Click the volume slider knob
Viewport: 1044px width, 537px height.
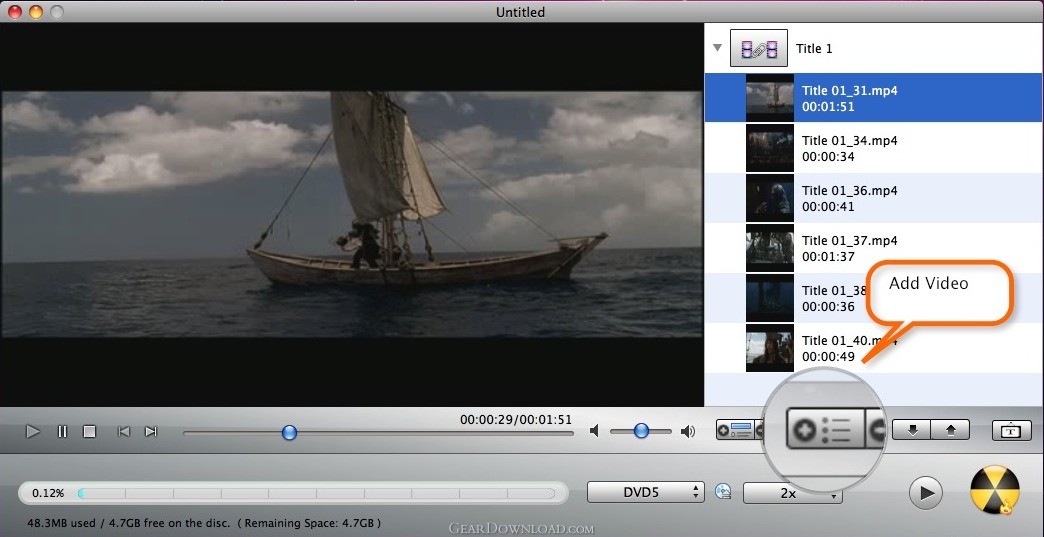641,431
